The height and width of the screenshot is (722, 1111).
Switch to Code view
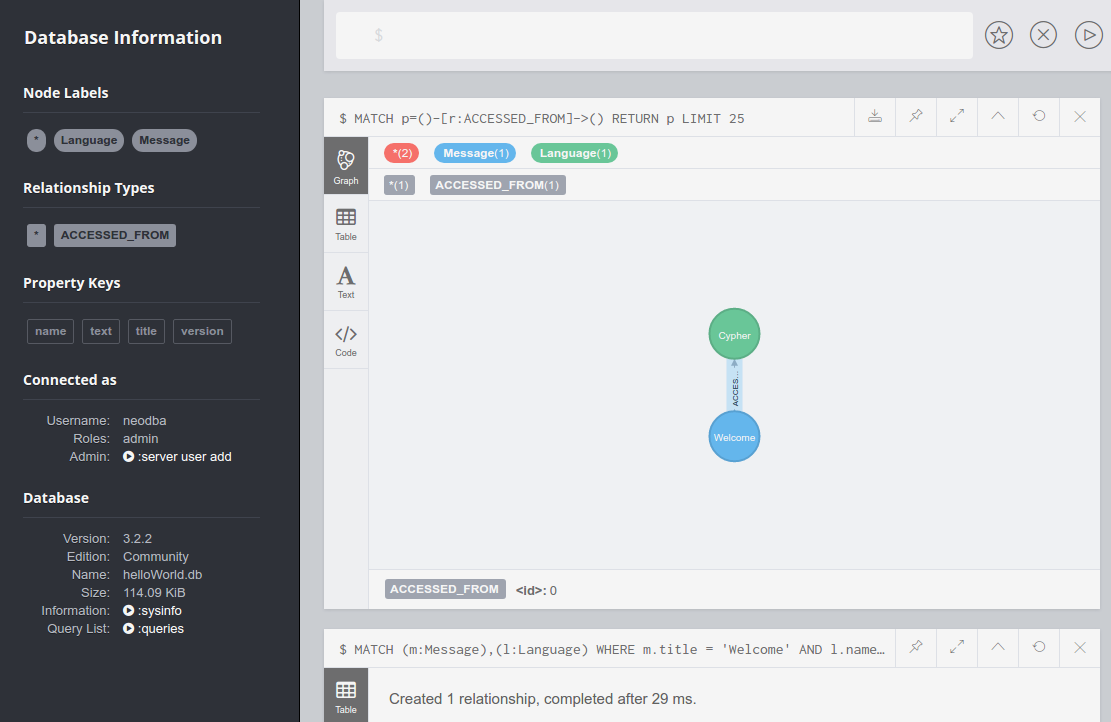pyautogui.click(x=346, y=340)
